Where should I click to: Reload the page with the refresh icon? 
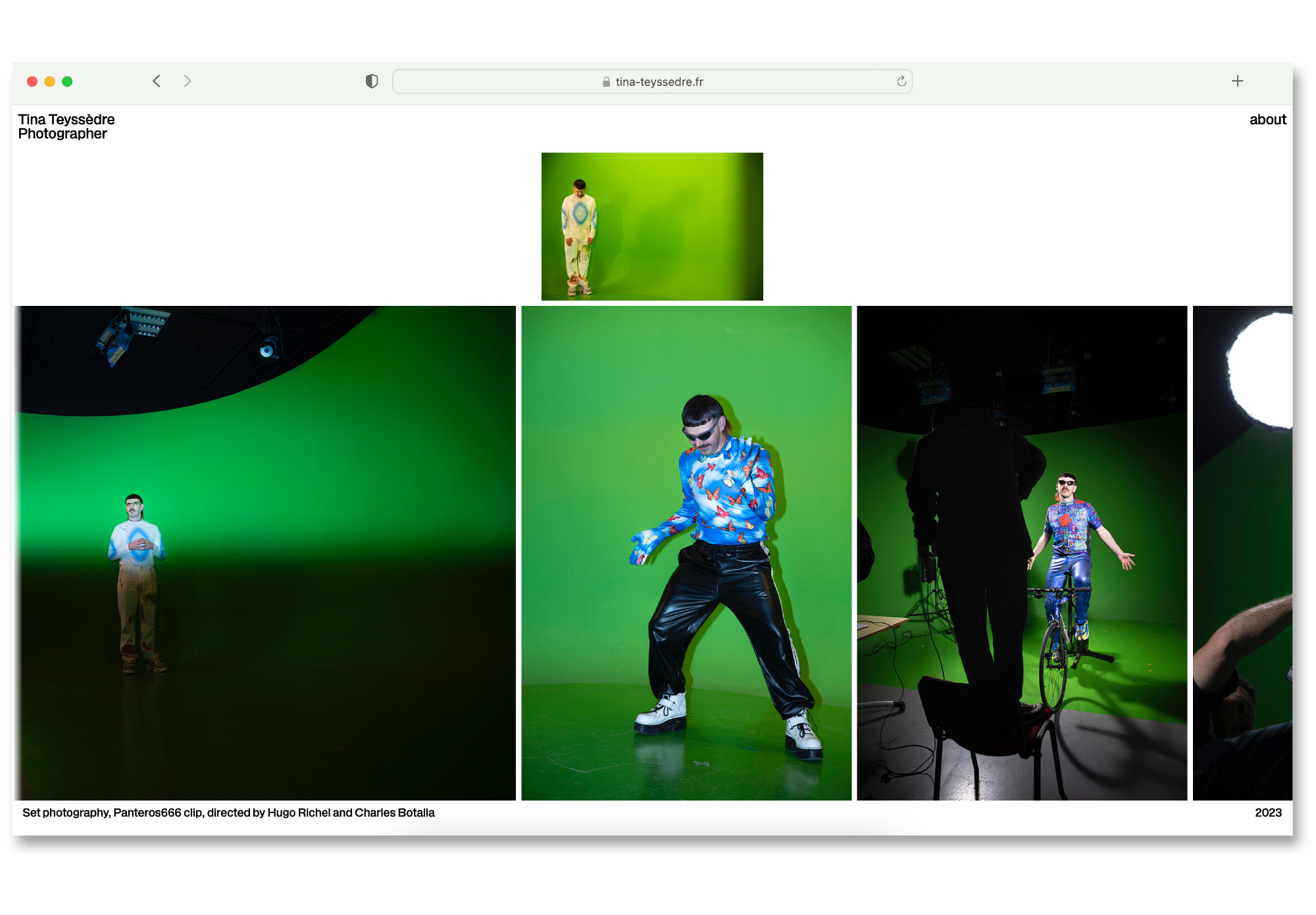pyautogui.click(x=901, y=81)
